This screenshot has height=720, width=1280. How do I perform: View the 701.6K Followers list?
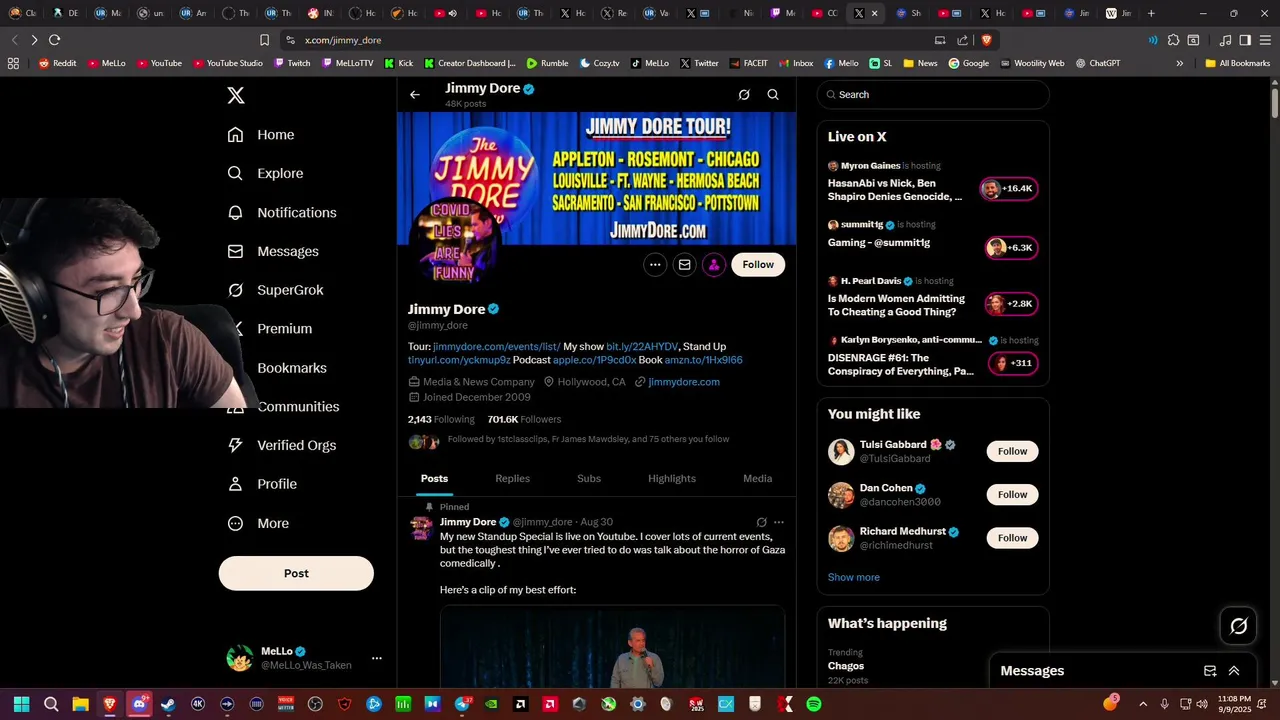click(524, 419)
